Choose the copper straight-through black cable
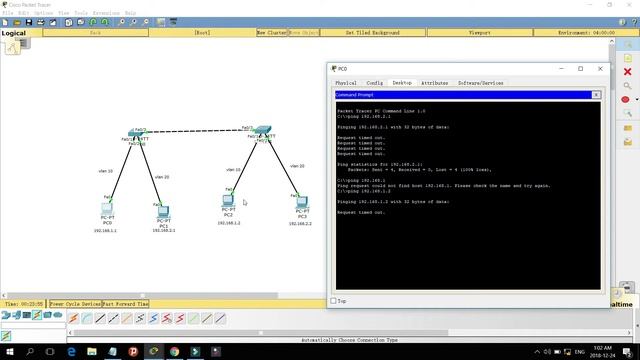Screen dimensions: 640x360 (x=100, y=318)
